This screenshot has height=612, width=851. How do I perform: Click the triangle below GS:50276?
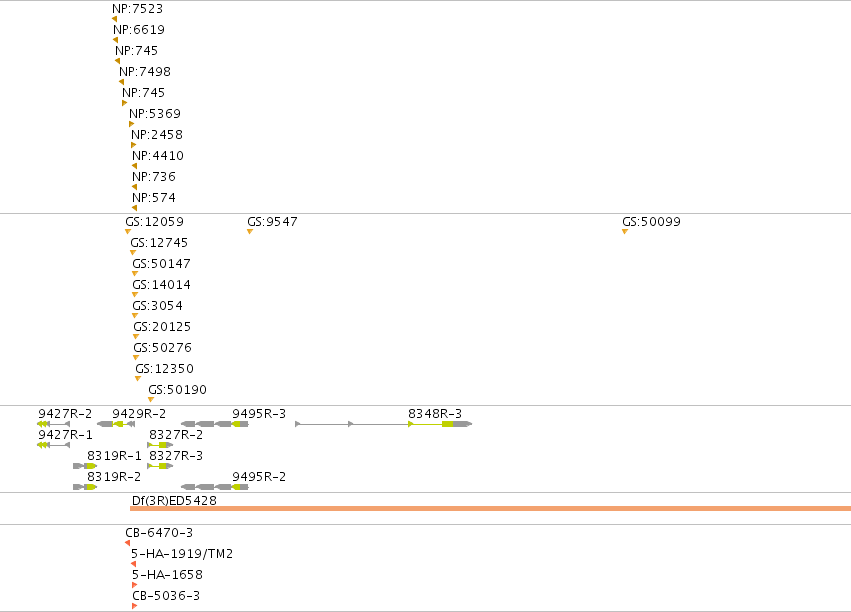(136, 358)
